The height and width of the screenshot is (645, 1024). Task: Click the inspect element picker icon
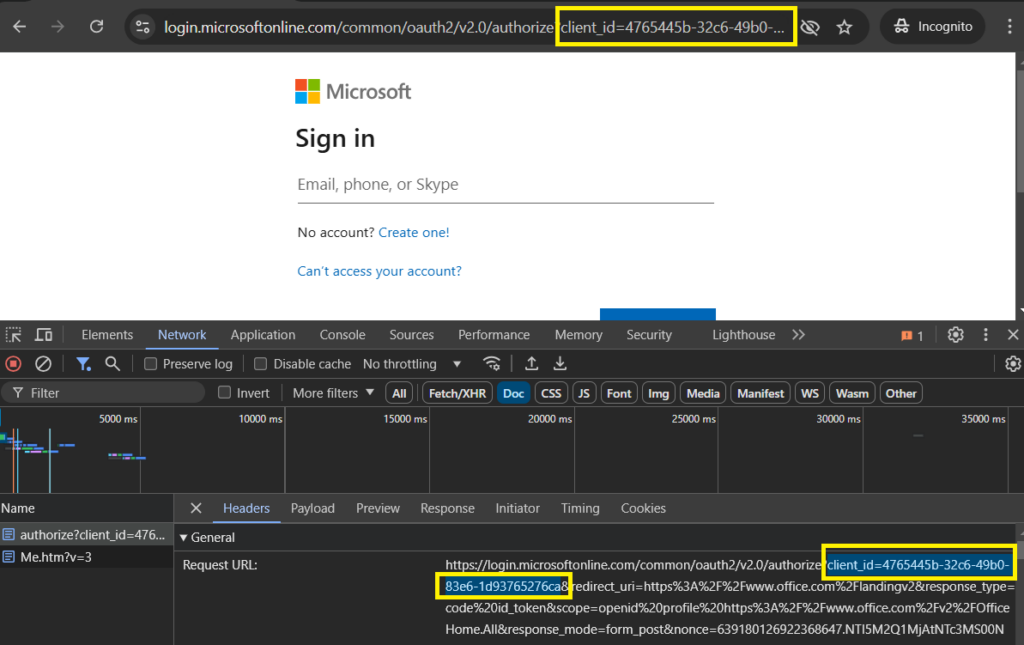point(14,335)
